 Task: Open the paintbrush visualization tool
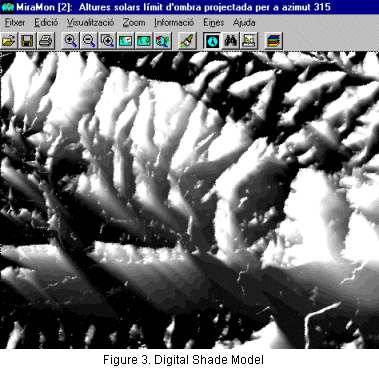pos(188,41)
